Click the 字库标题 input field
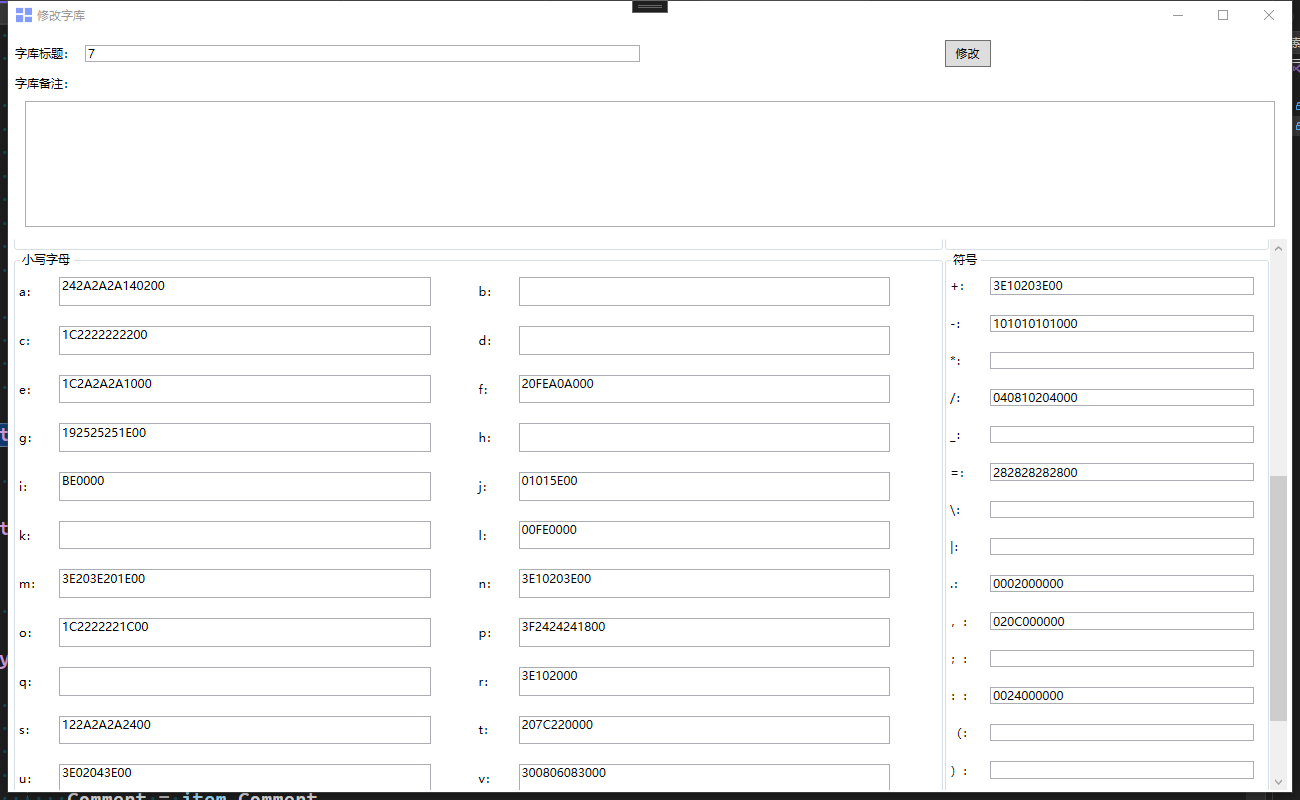Screen dimensions: 1300x800 click(362, 53)
